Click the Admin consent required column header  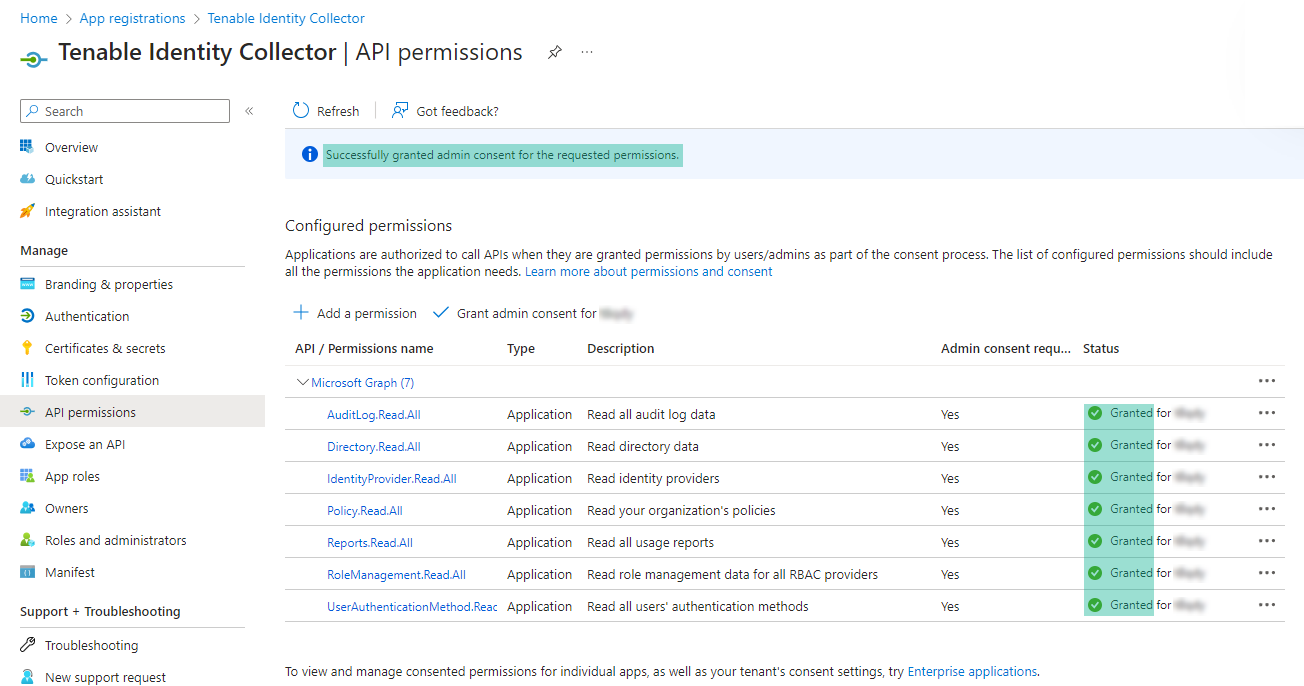pyautogui.click(x=1006, y=348)
